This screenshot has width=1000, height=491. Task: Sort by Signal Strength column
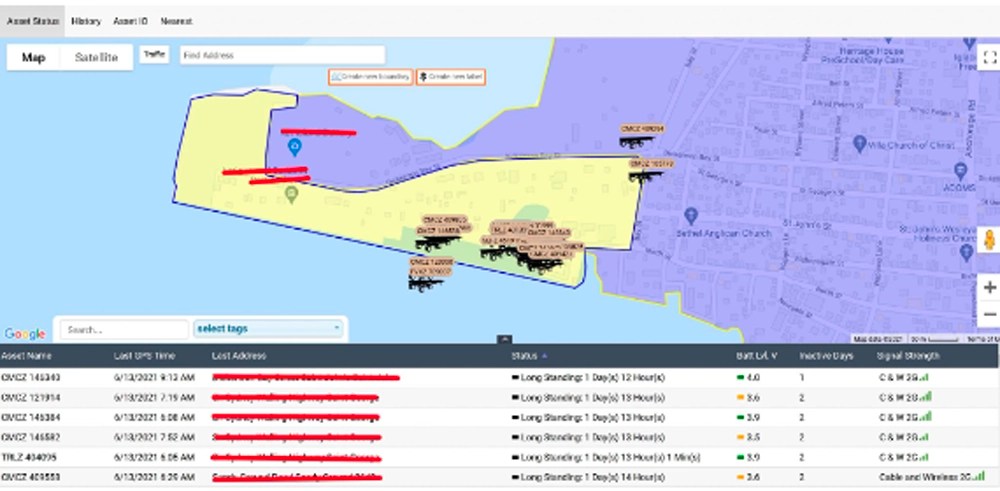908,356
